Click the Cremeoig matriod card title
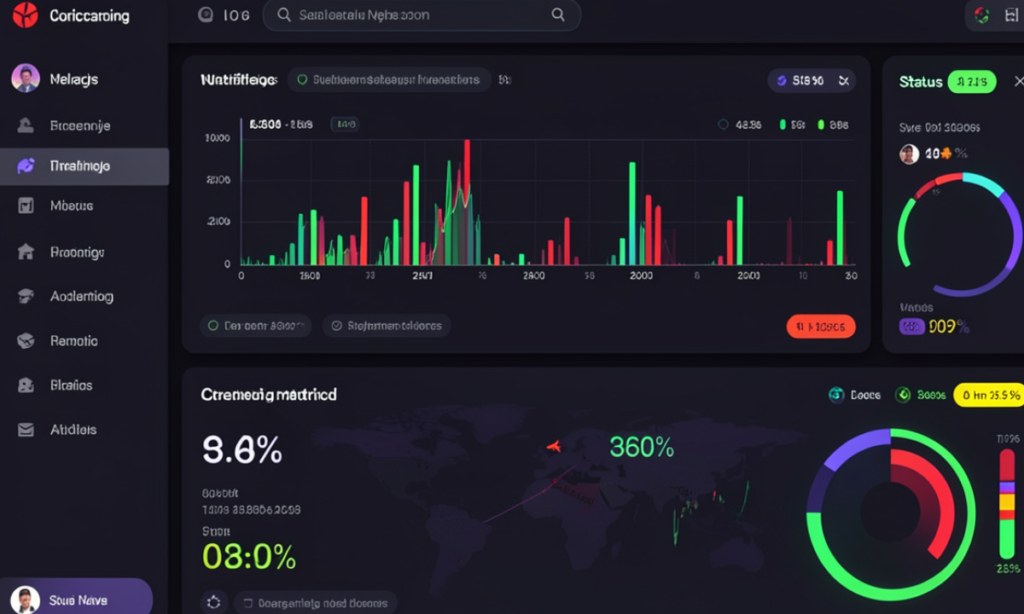1024x614 pixels. click(268, 395)
